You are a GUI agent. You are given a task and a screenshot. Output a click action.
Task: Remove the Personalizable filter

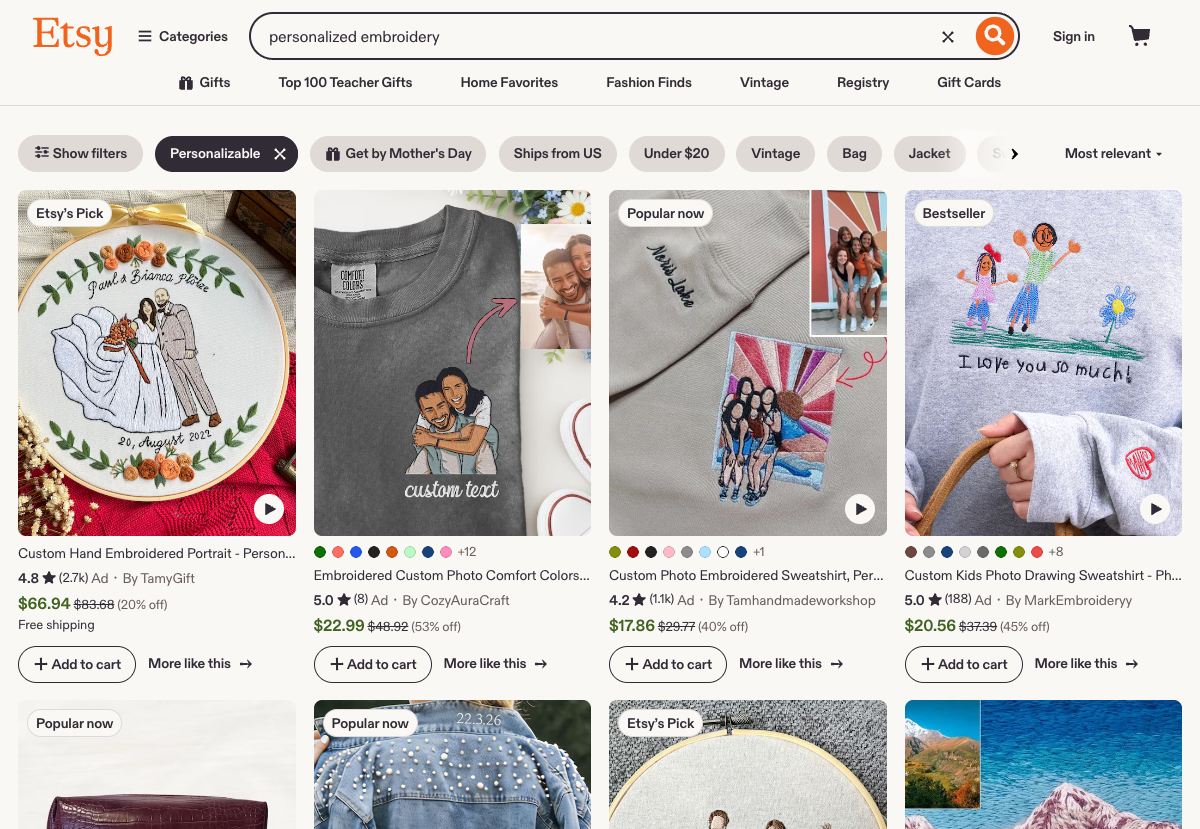[x=280, y=154]
